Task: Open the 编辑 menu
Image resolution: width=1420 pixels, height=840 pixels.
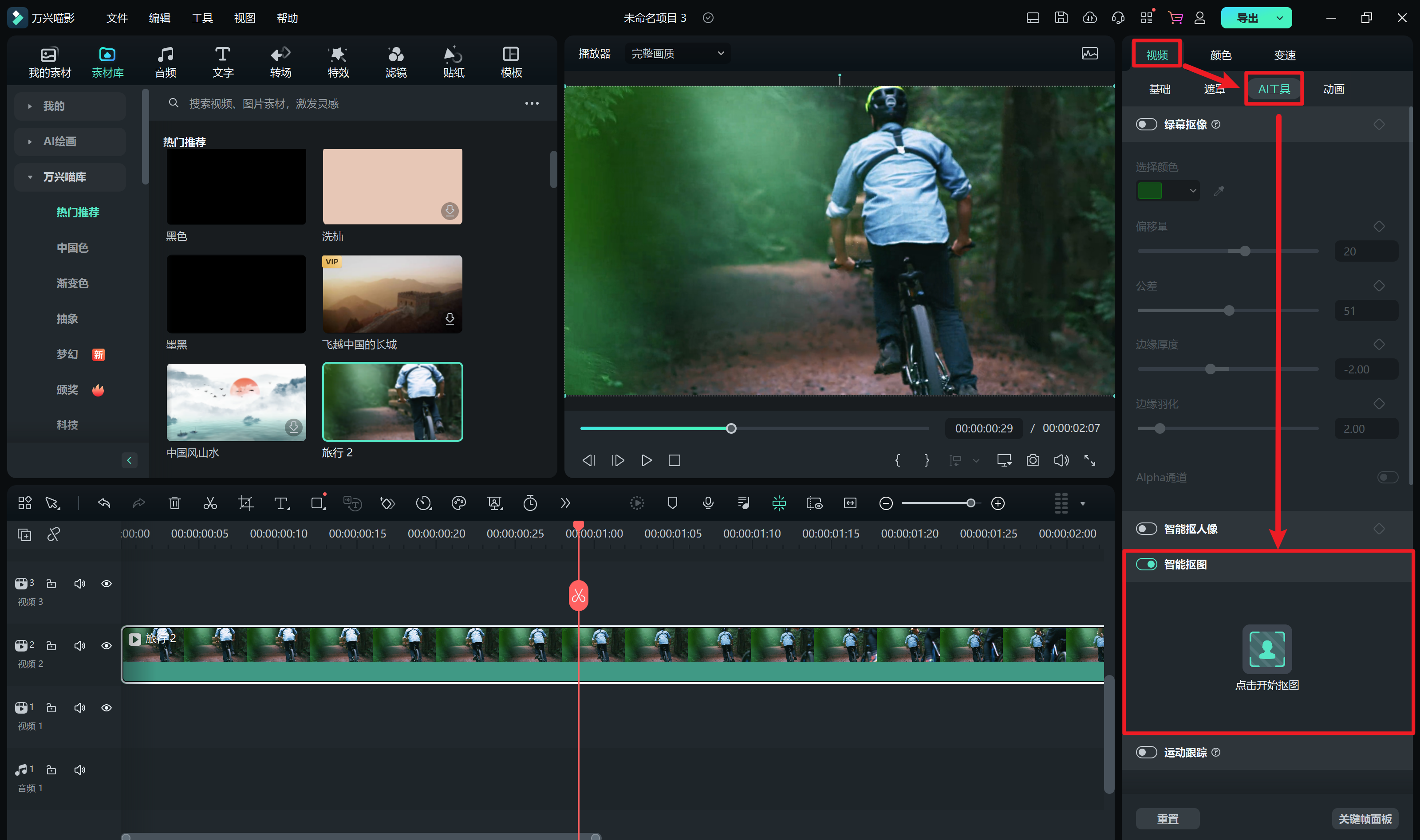Action: coord(159,18)
